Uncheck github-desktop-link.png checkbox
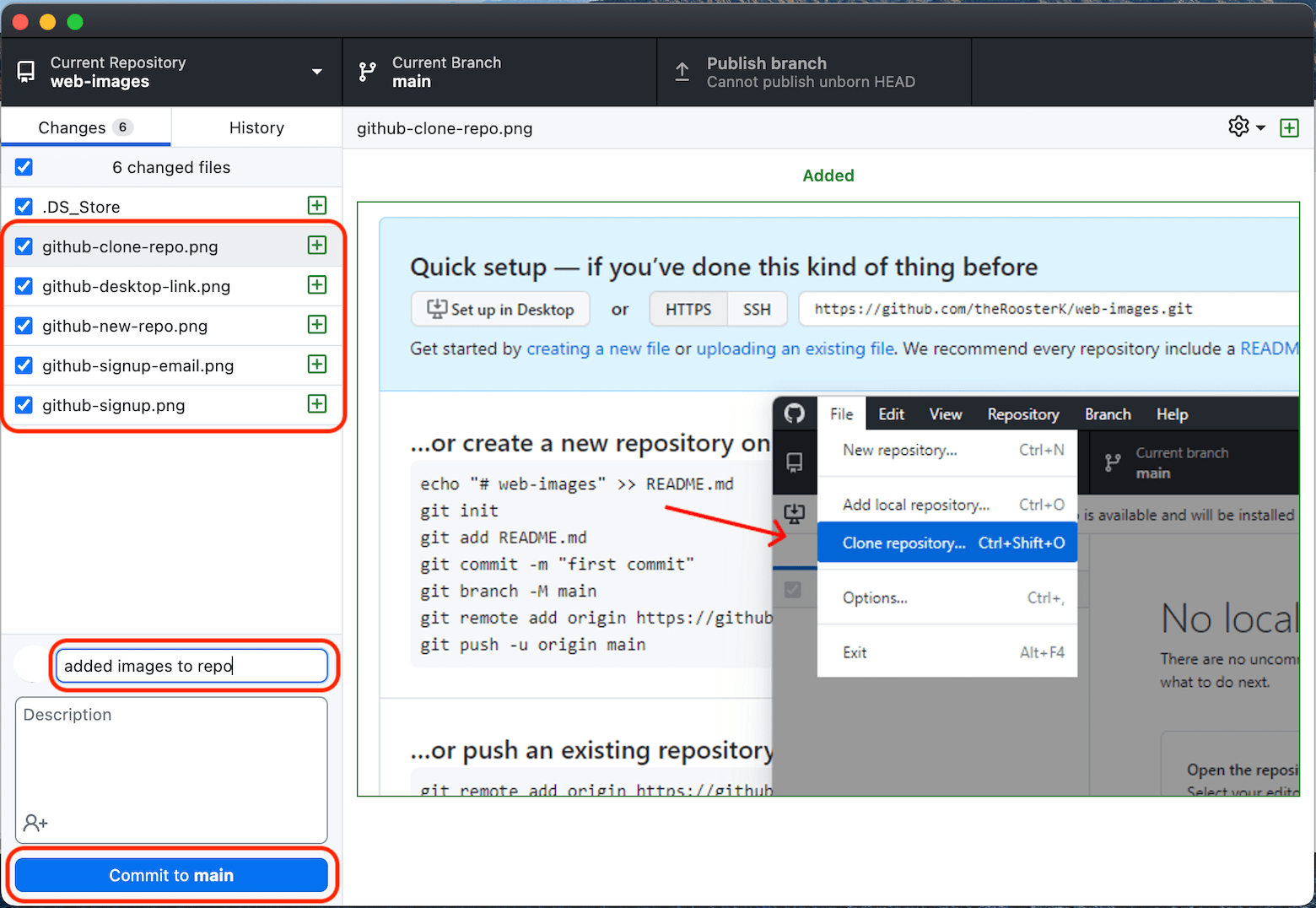This screenshot has height=908, width=1316. tap(24, 286)
